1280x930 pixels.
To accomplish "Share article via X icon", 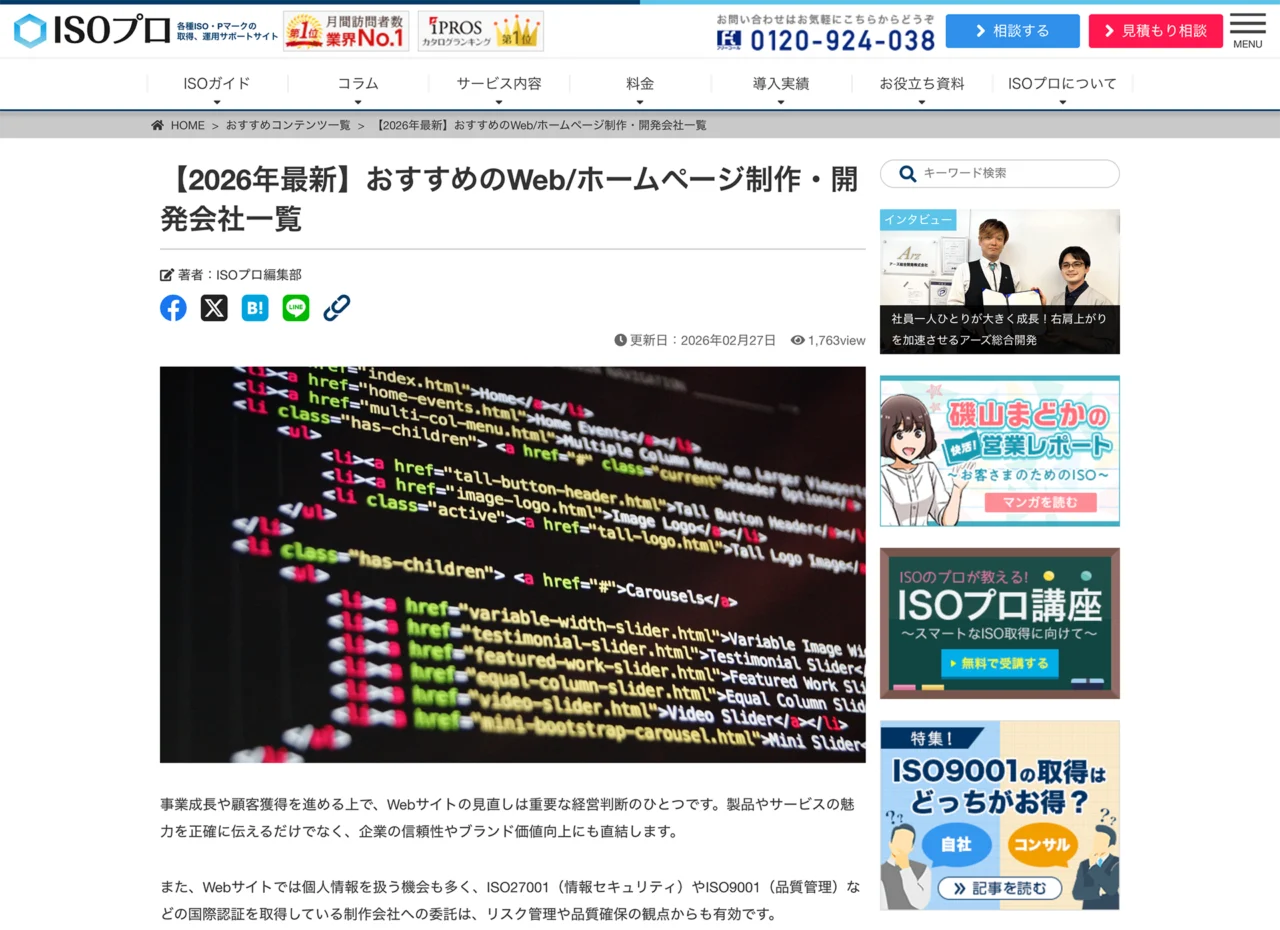I will coord(214,308).
